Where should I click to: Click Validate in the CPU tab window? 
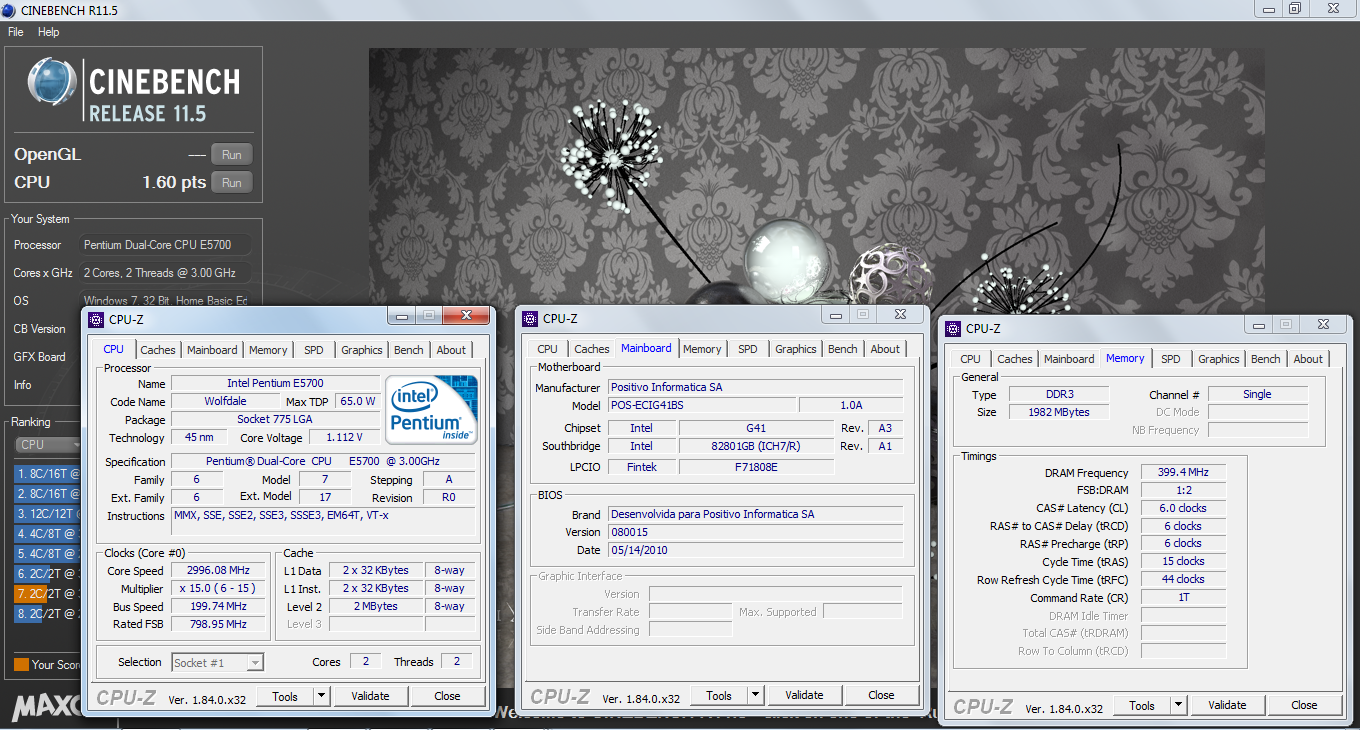(x=371, y=696)
